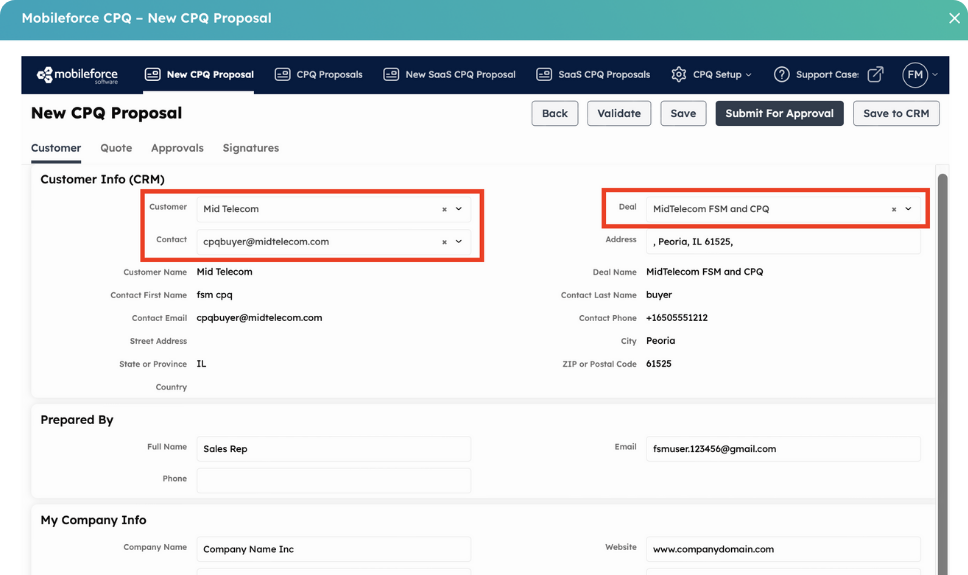Click the New SaaS CPQ Proposal nav icon
Image resolution: width=968 pixels, height=575 pixels.
[391, 74]
